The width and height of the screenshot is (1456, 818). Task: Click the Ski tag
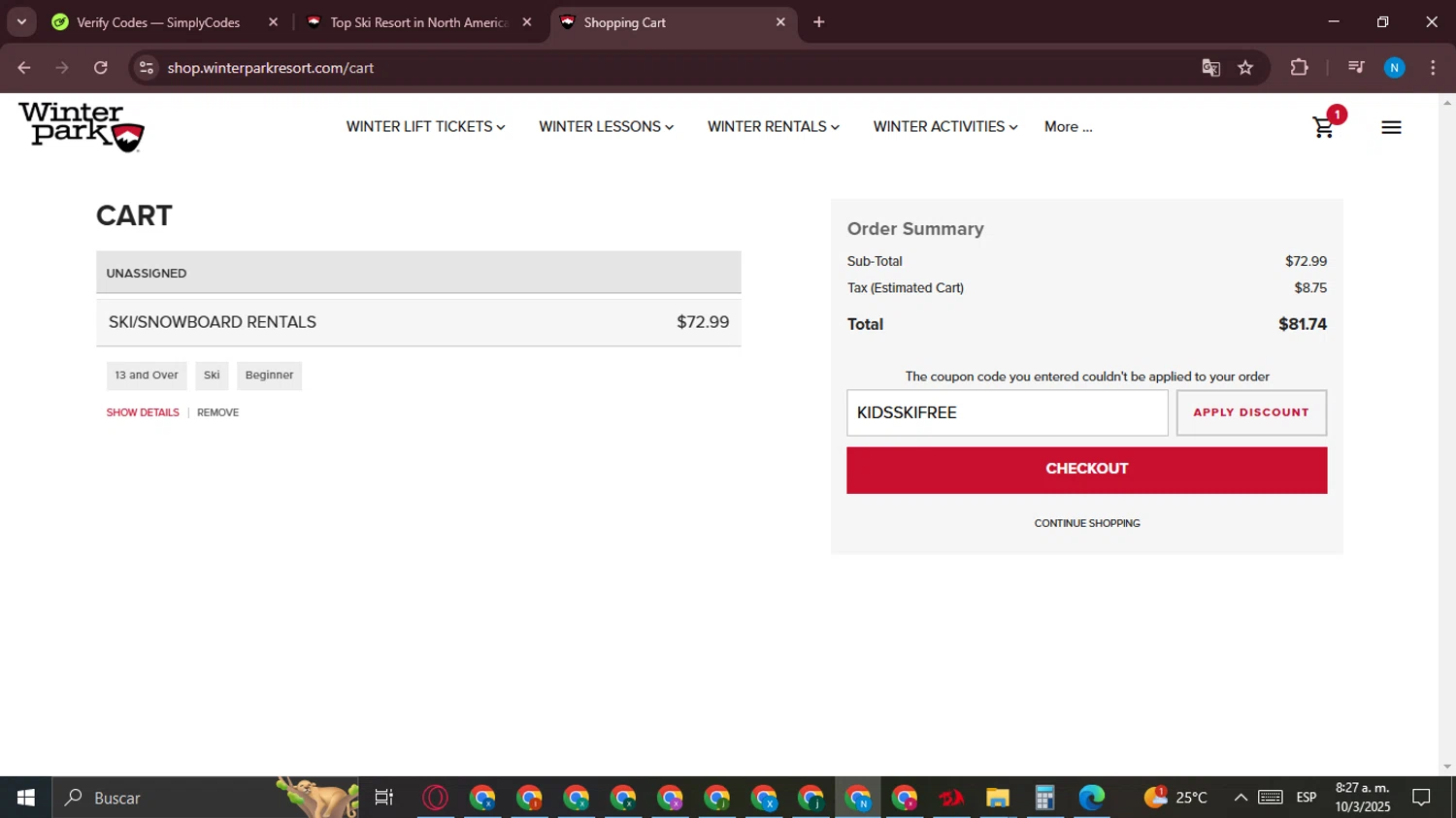click(212, 376)
